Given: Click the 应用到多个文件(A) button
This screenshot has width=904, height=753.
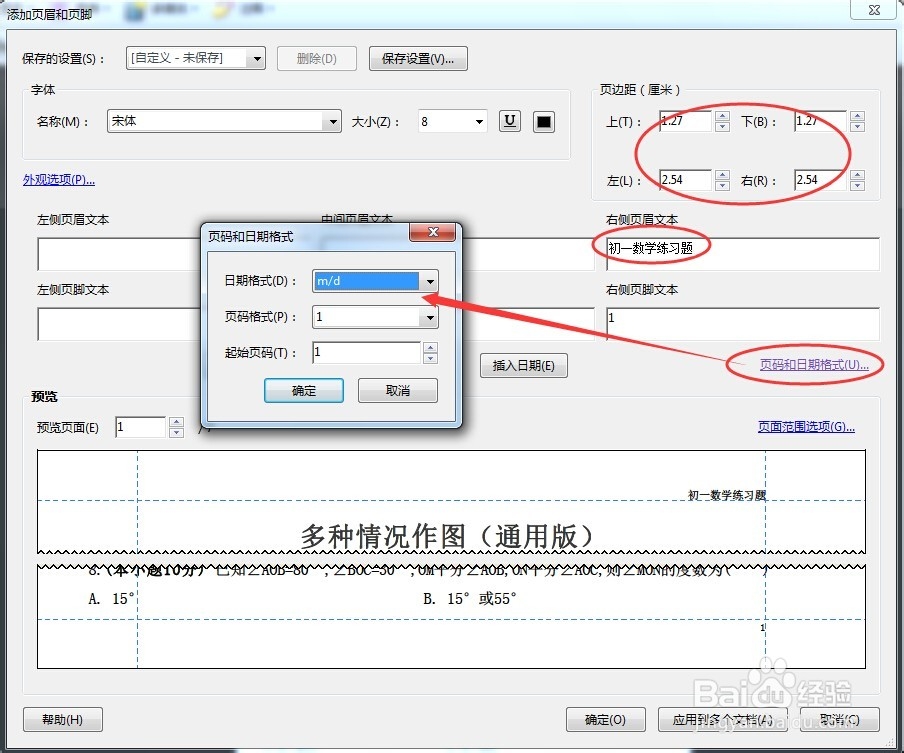Looking at the screenshot, I should pos(722,719).
